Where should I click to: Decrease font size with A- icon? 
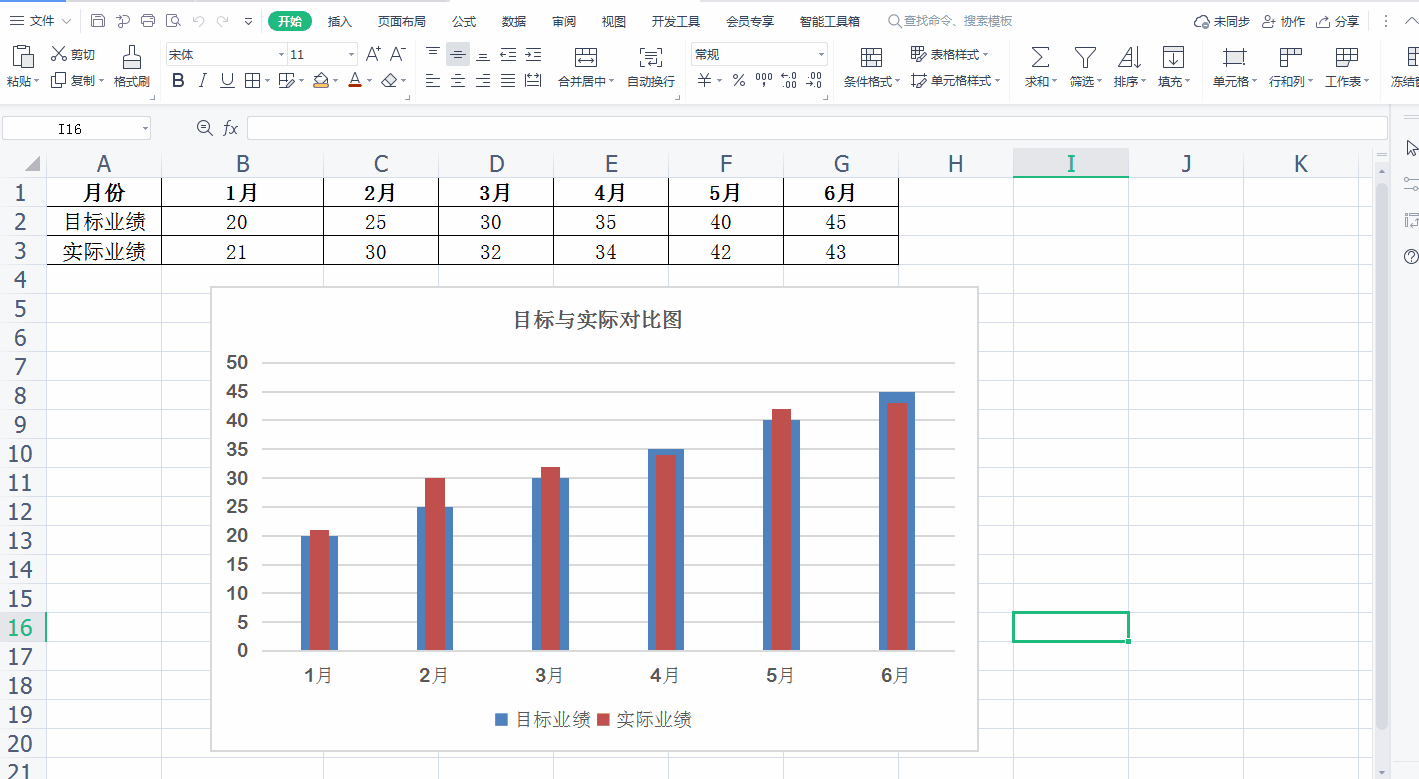pyautogui.click(x=397, y=54)
